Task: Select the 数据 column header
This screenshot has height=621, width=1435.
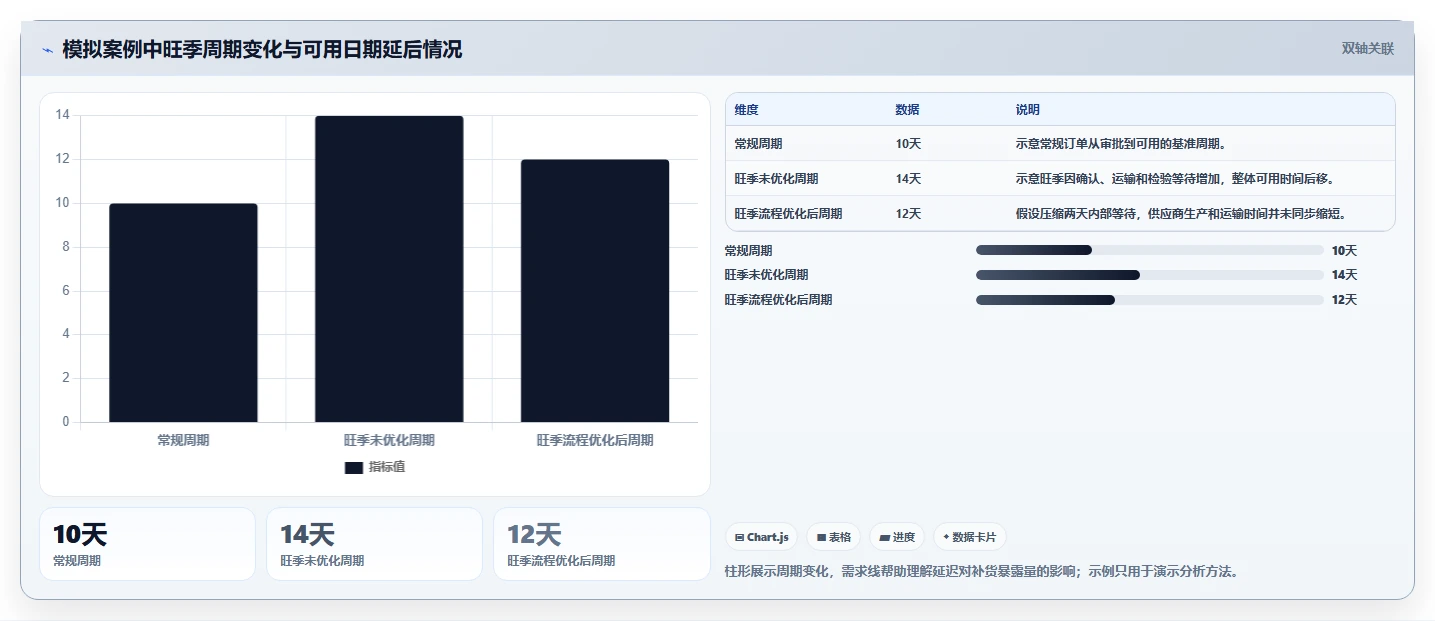Action: pyautogui.click(x=907, y=110)
